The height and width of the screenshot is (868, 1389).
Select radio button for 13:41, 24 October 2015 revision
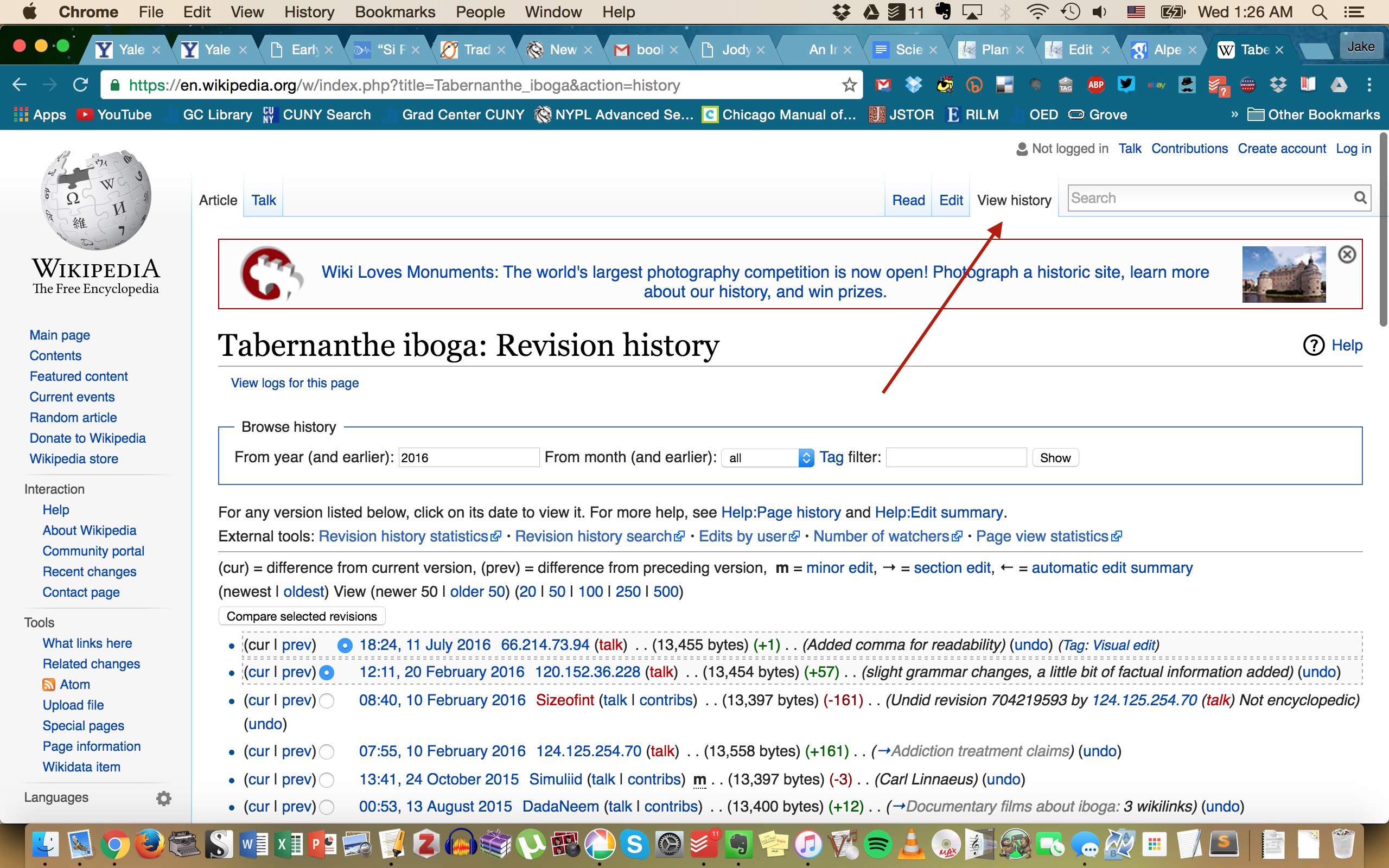327,780
